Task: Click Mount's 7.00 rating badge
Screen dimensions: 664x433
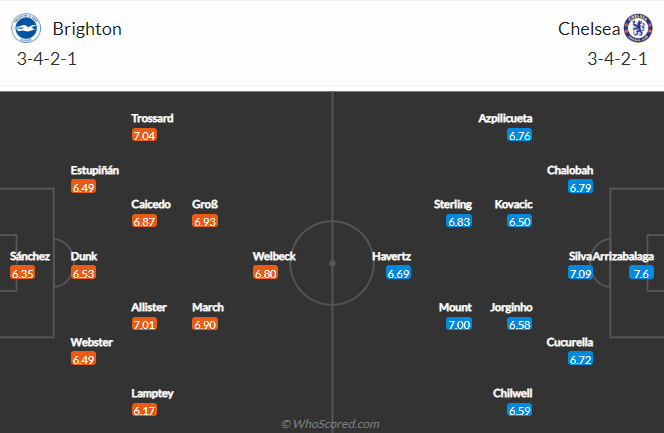Action: pyautogui.click(x=459, y=325)
